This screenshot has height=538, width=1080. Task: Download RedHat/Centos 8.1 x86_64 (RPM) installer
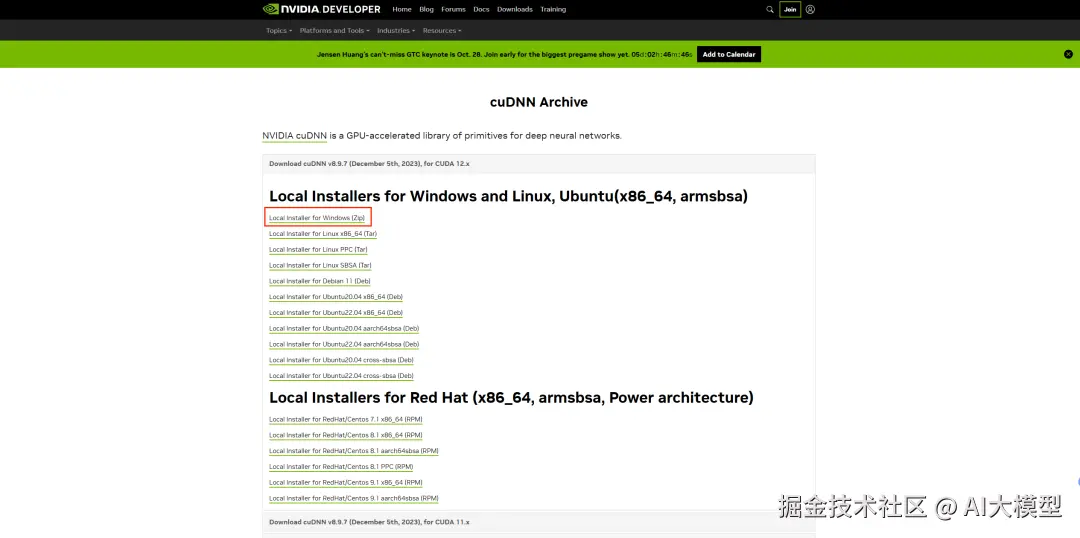[x=346, y=435]
